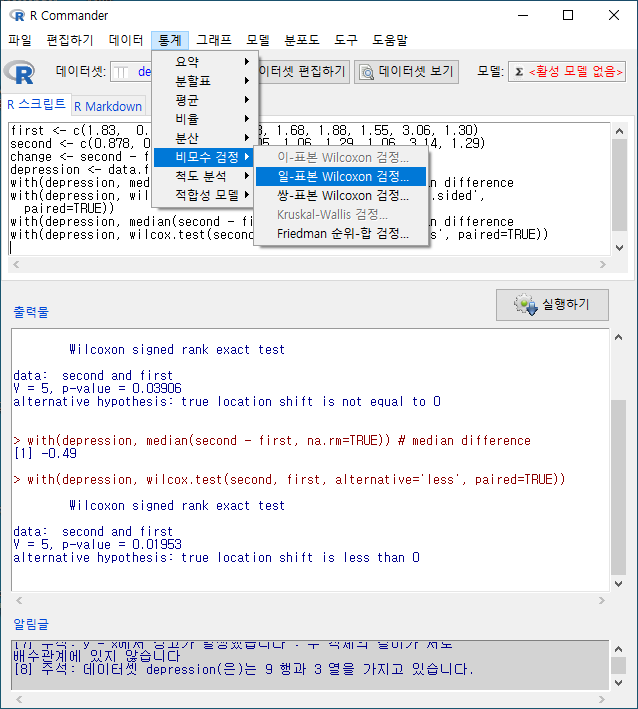Click the empty last script line
The height and width of the screenshot is (709, 638).
pyautogui.click(x=310, y=247)
